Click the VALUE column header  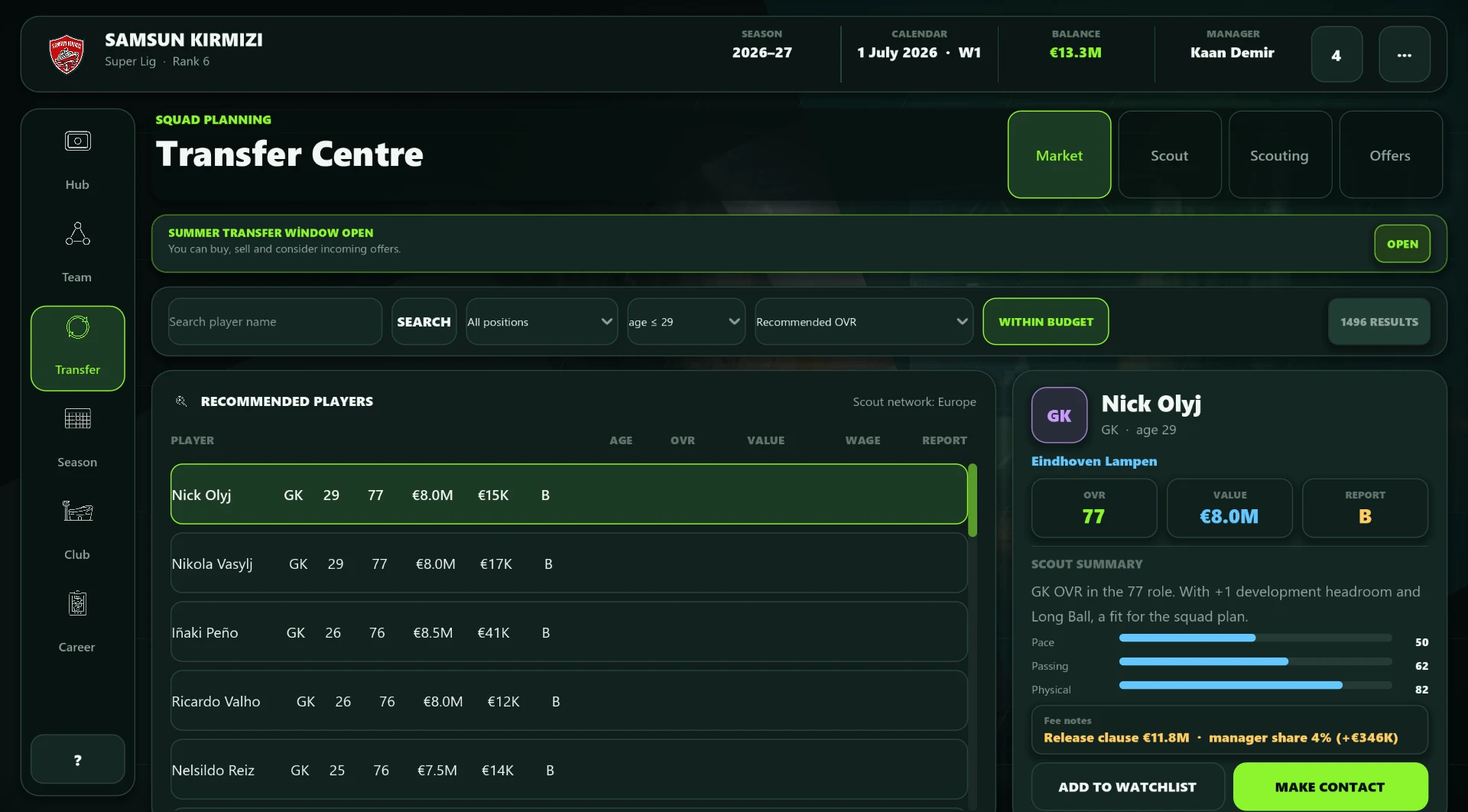(765, 440)
